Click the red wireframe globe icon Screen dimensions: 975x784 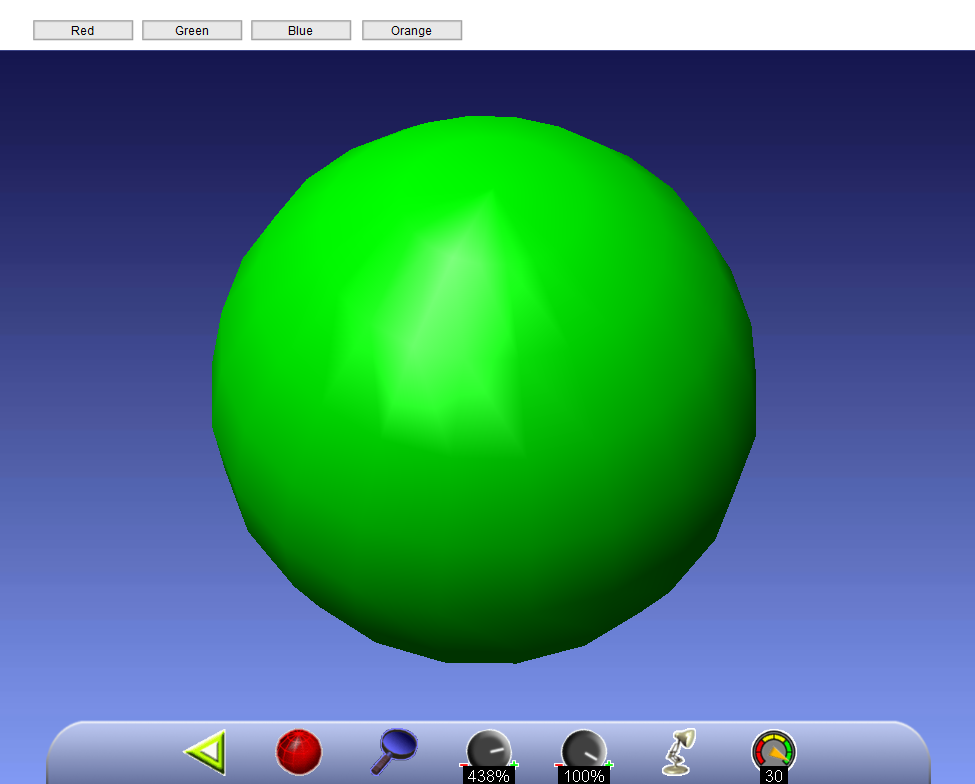[x=299, y=752]
